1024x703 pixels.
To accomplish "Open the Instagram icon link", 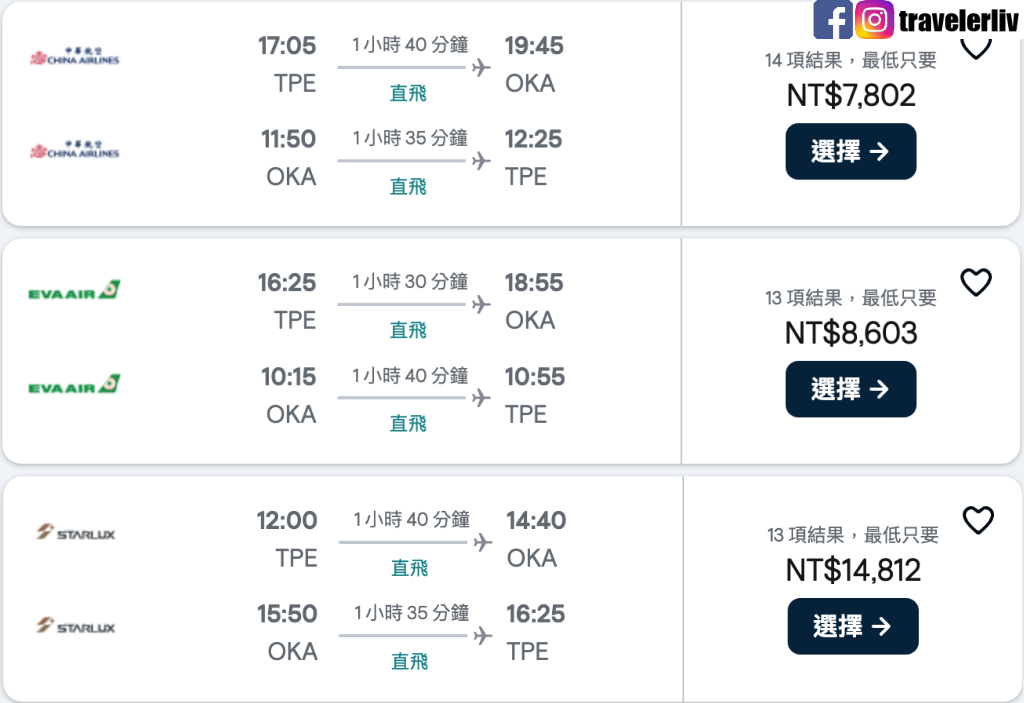I will 874,20.
